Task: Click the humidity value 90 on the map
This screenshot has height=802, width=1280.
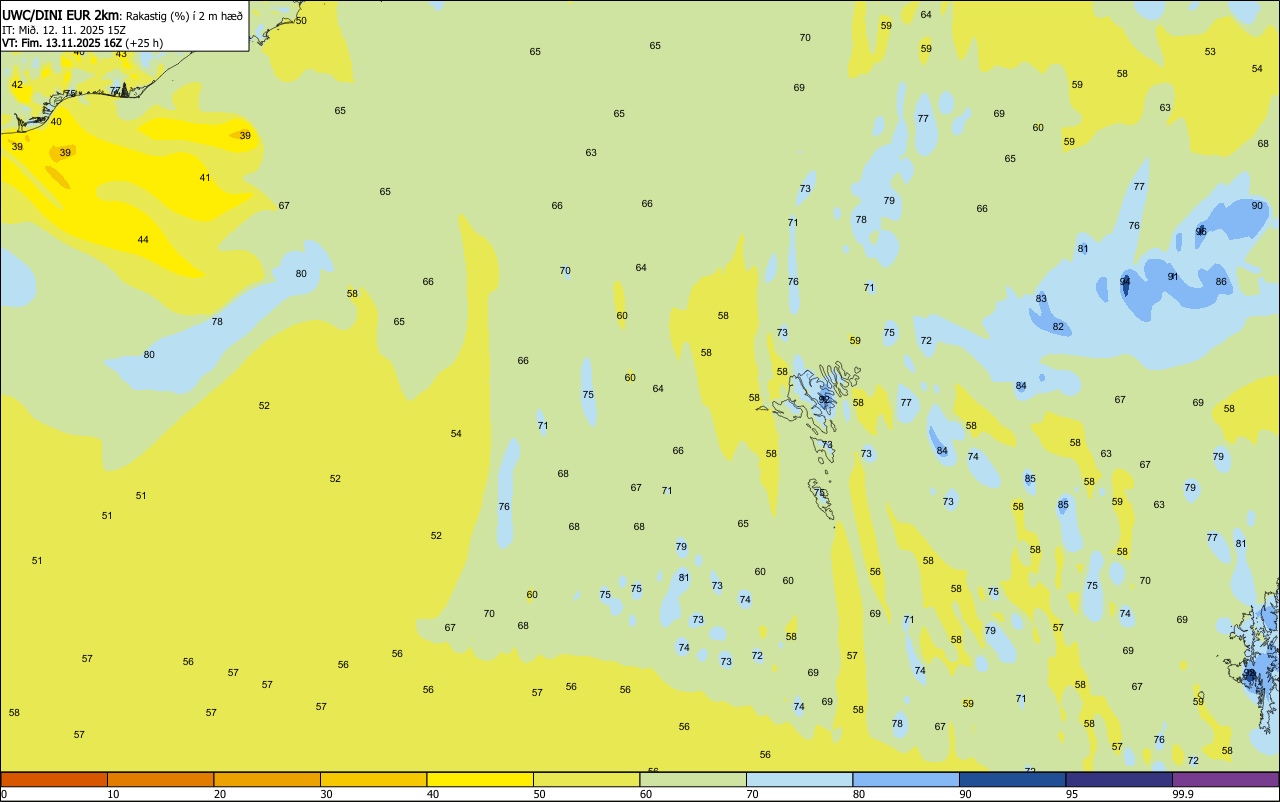Action: tap(1257, 206)
